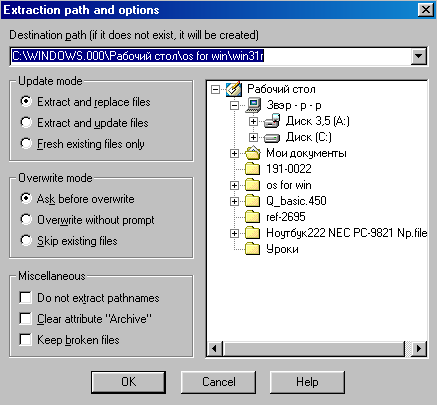Click the tree's right scroll arrow
Image resolution: width=437 pixels, height=405 pixels.
pyautogui.click(x=419, y=349)
